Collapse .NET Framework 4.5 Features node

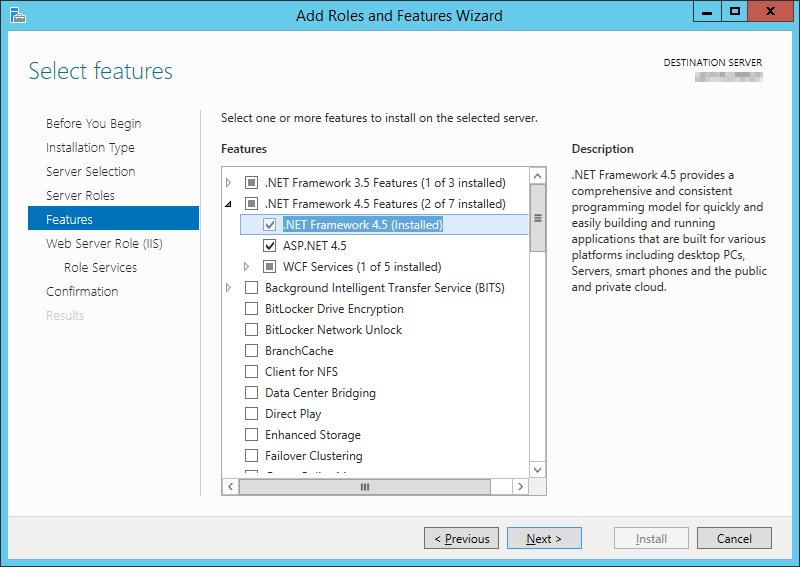[229, 204]
